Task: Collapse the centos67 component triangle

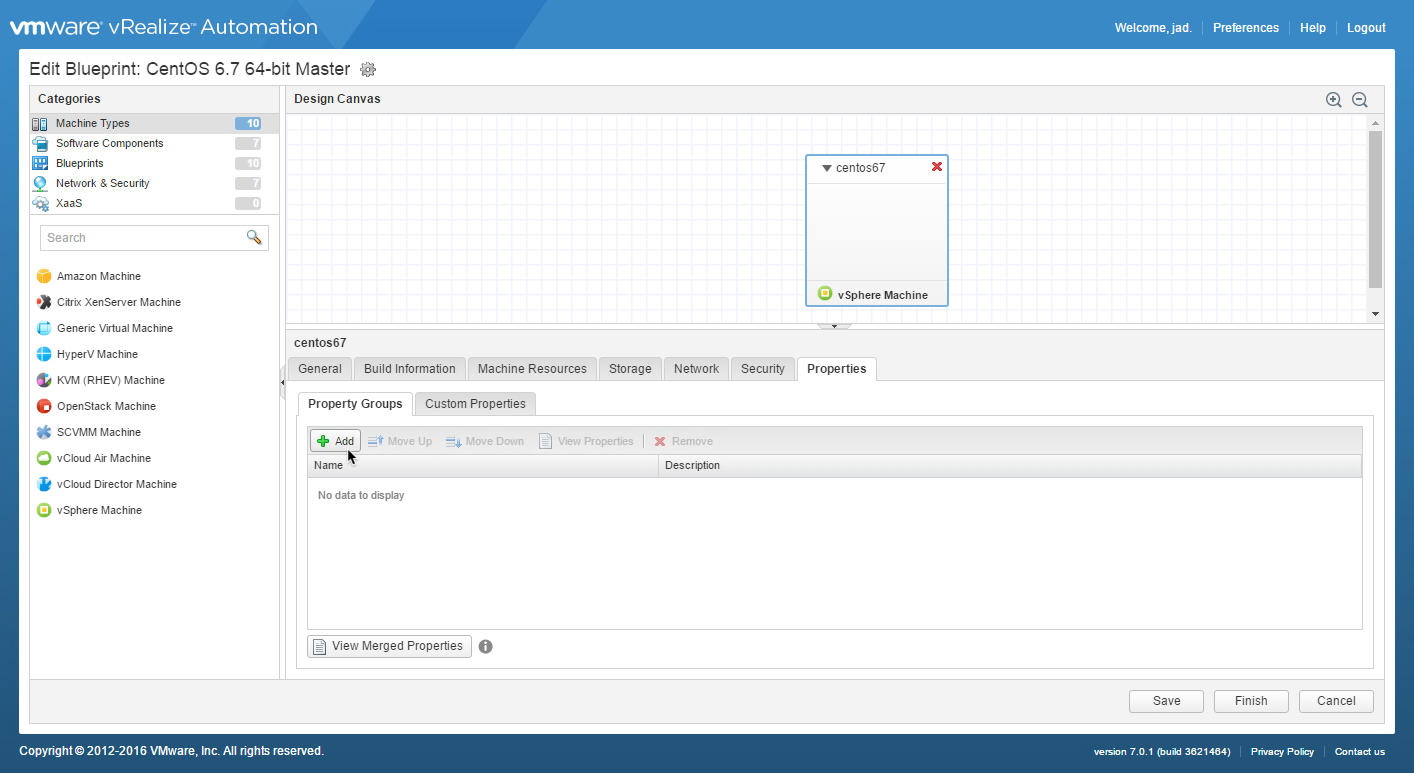Action: [827, 168]
